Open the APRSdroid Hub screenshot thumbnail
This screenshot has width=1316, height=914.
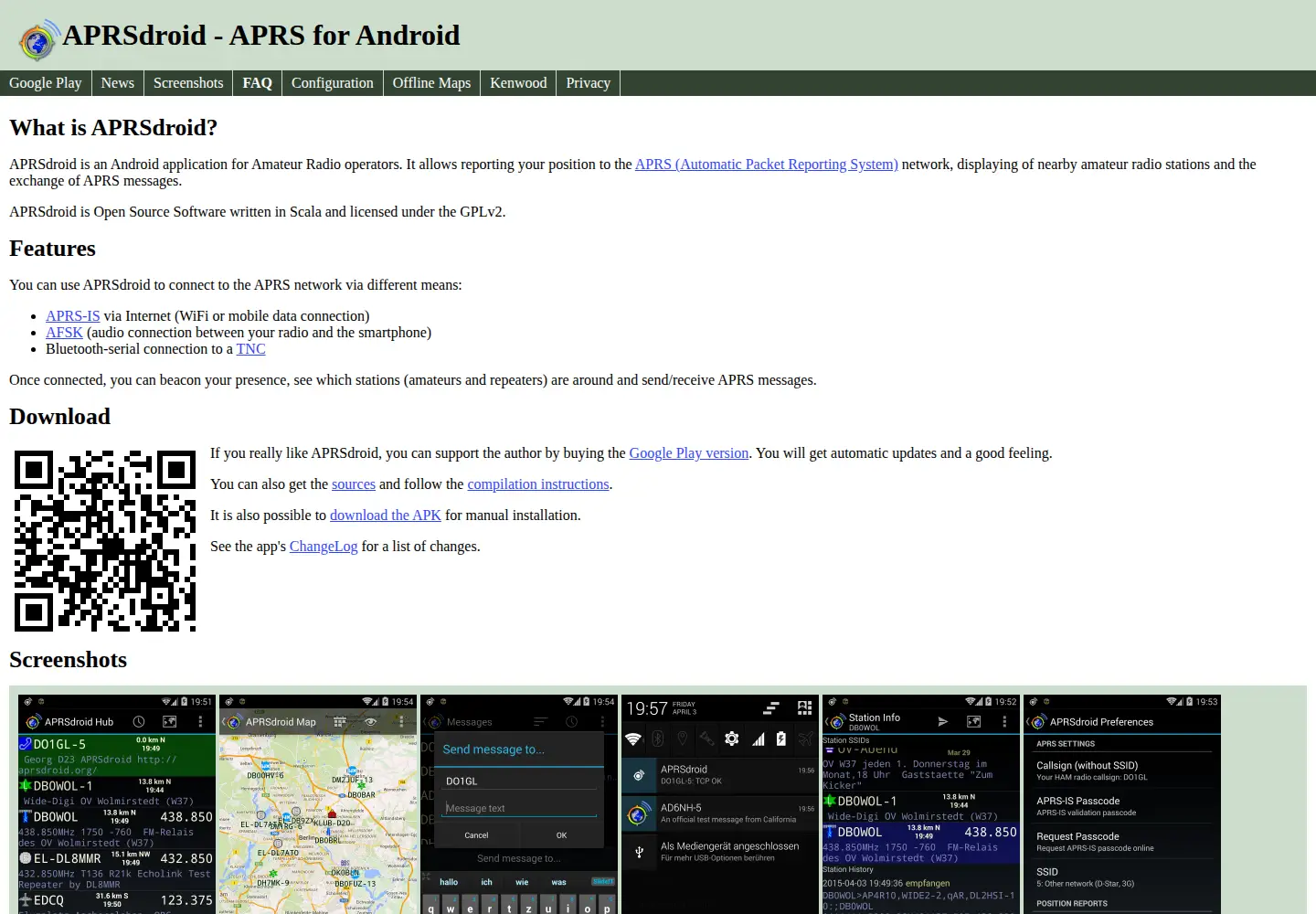point(117,804)
